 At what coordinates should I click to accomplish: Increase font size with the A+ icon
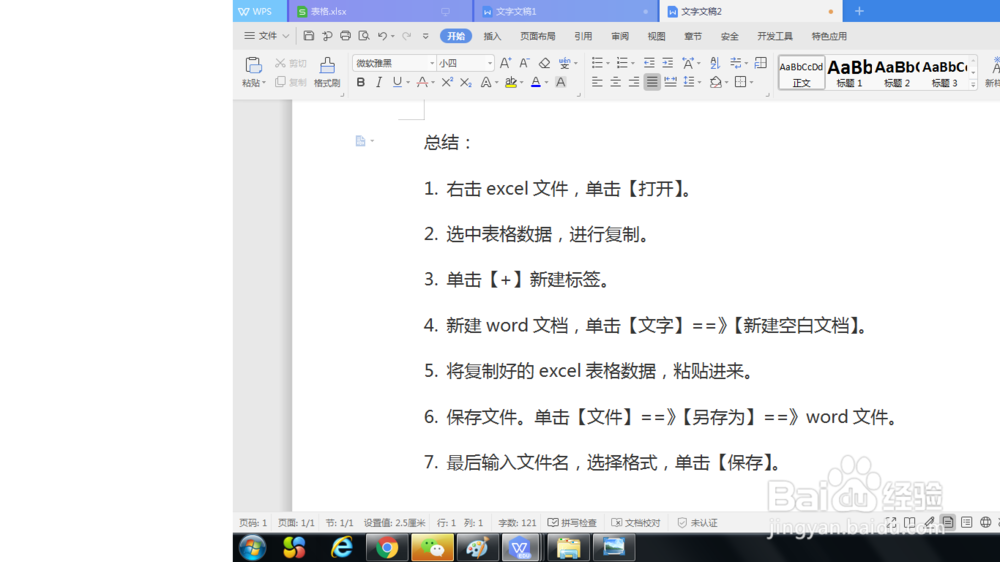click(x=505, y=63)
